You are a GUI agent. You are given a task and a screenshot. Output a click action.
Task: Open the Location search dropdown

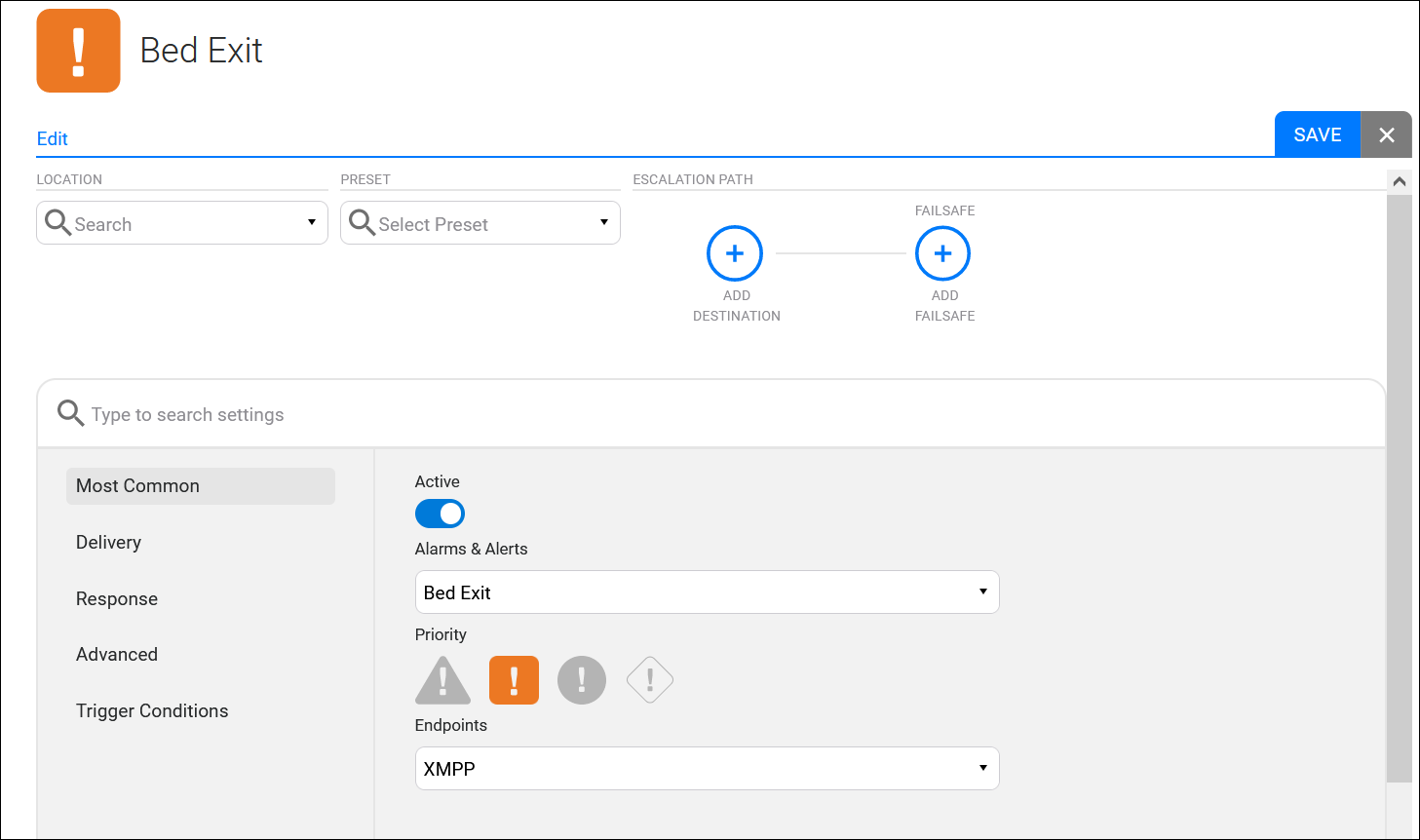pos(182,223)
